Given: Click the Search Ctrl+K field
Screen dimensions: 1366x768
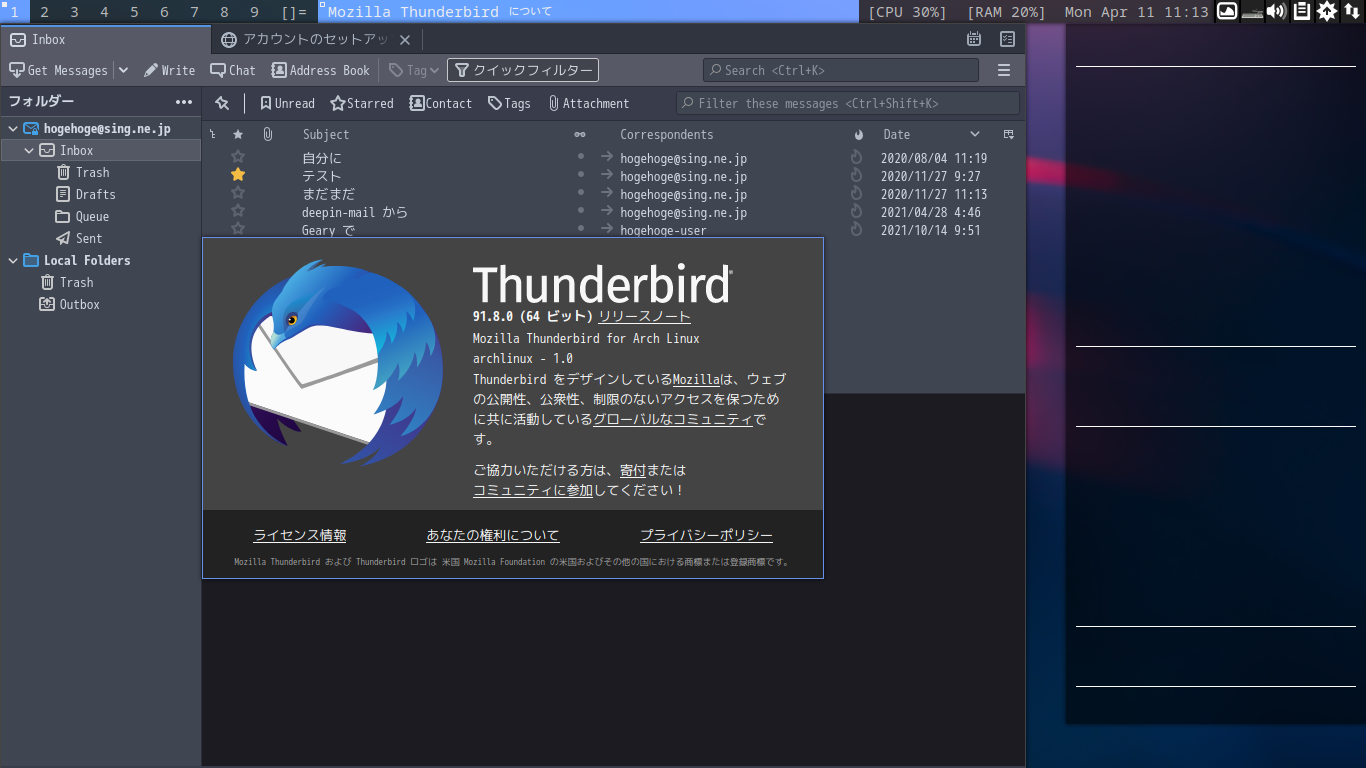Looking at the screenshot, I should click(840, 70).
